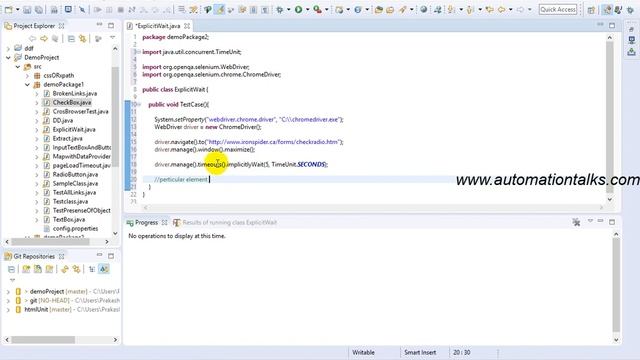Viewport: 640px width, 360px height.
Task: Click the Open Perspective icon
Action: pyautogui.click(x=591, y=9)
